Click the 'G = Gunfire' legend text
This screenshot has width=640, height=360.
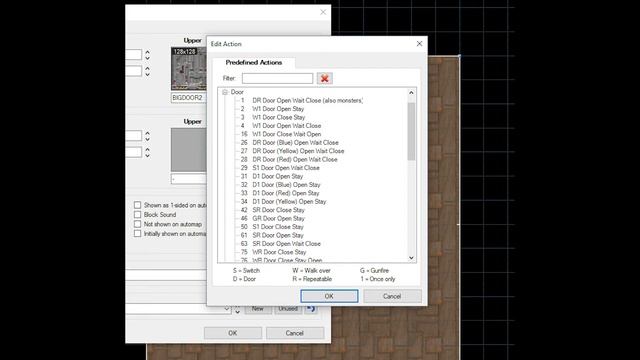[x=374, y=271]
